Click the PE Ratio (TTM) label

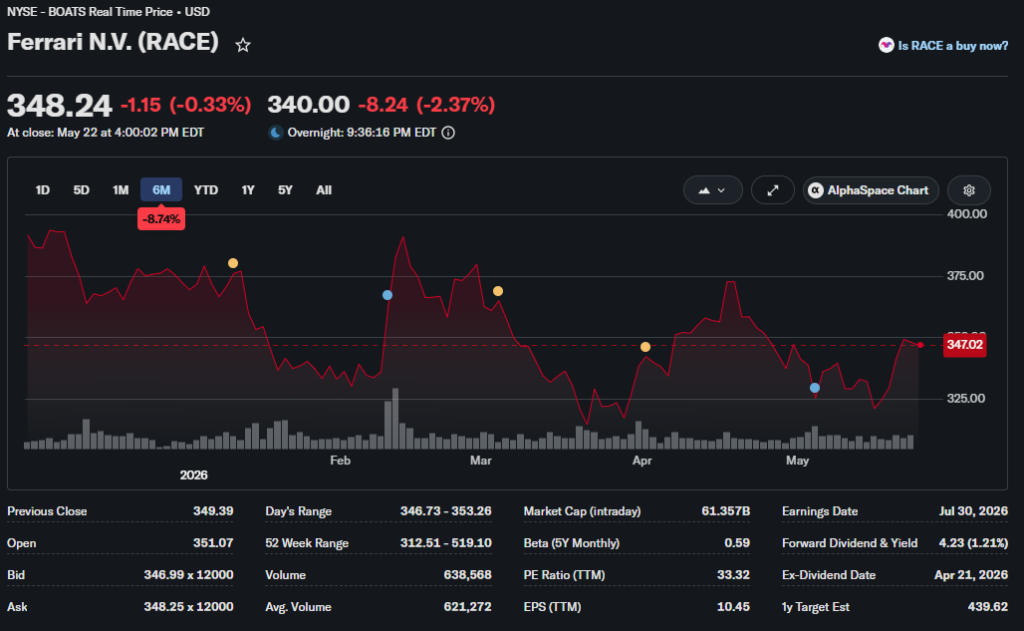click(x=564, y=575)
